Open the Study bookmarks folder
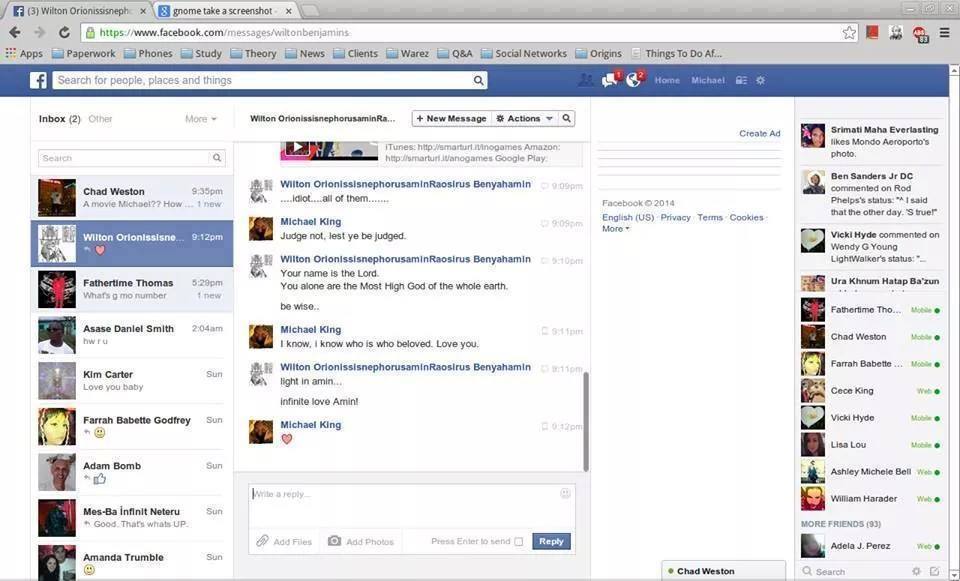 point(201,53)
